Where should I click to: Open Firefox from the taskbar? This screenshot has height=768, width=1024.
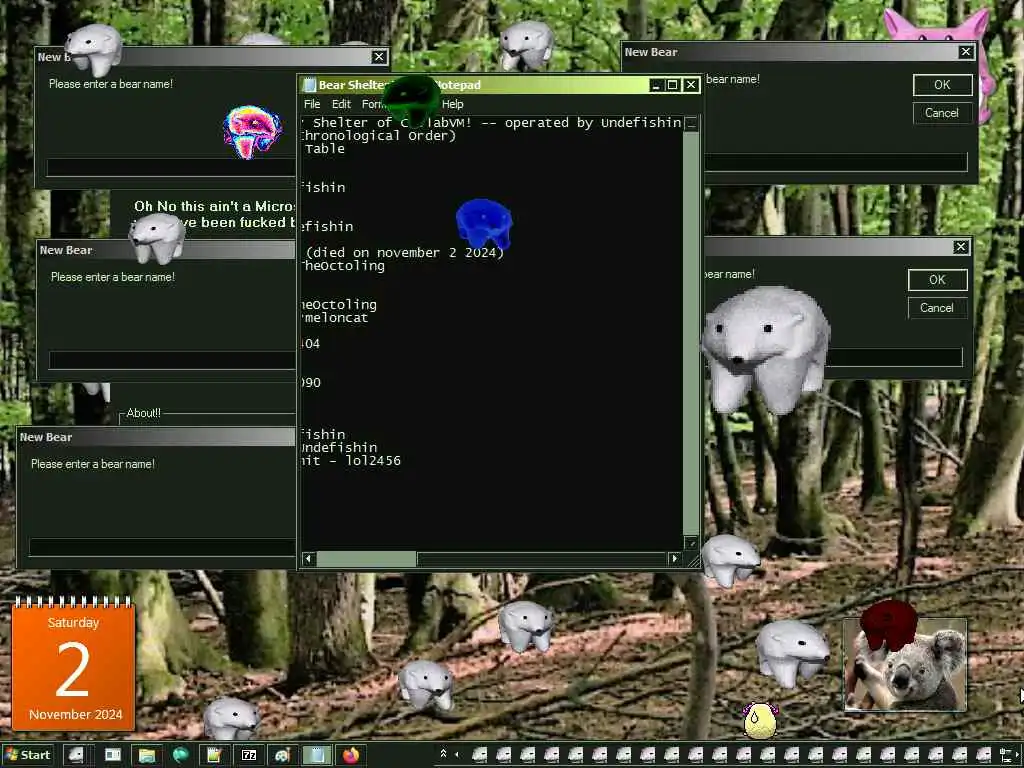point(351,755)
